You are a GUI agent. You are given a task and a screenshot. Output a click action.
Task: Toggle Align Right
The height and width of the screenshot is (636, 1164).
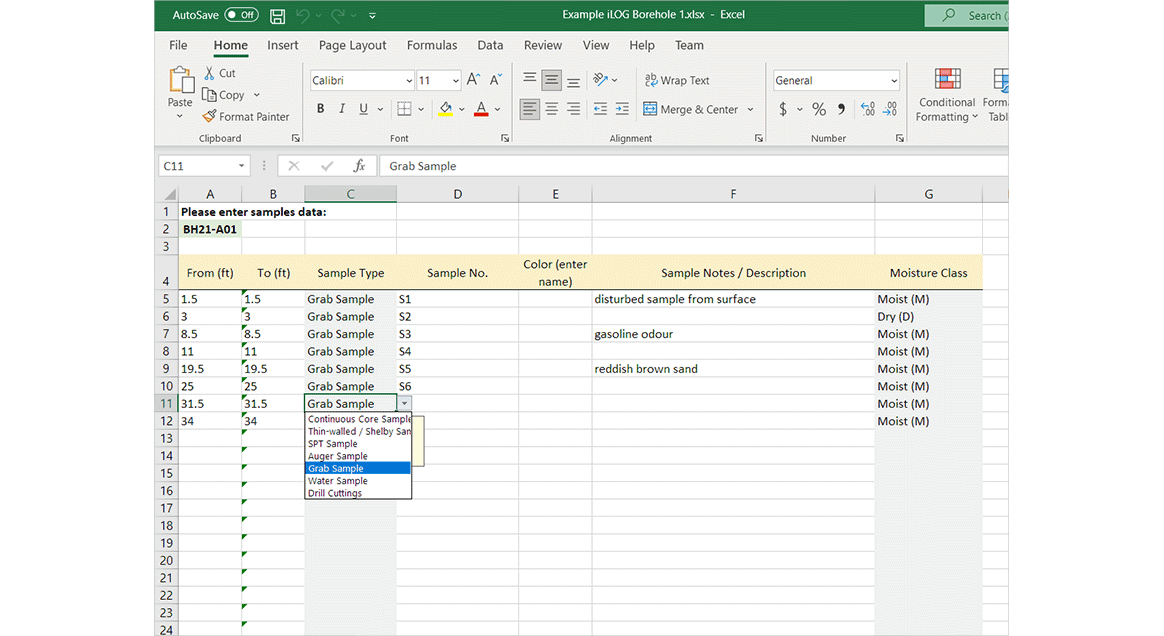tap(574, 109)
